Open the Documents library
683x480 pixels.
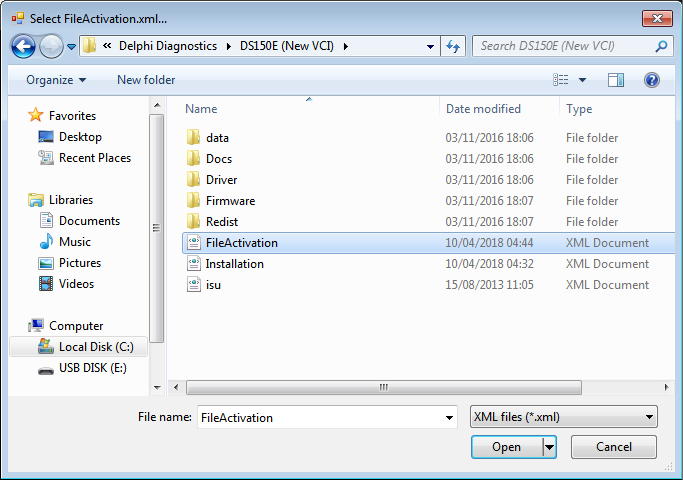tap(89, 221)
